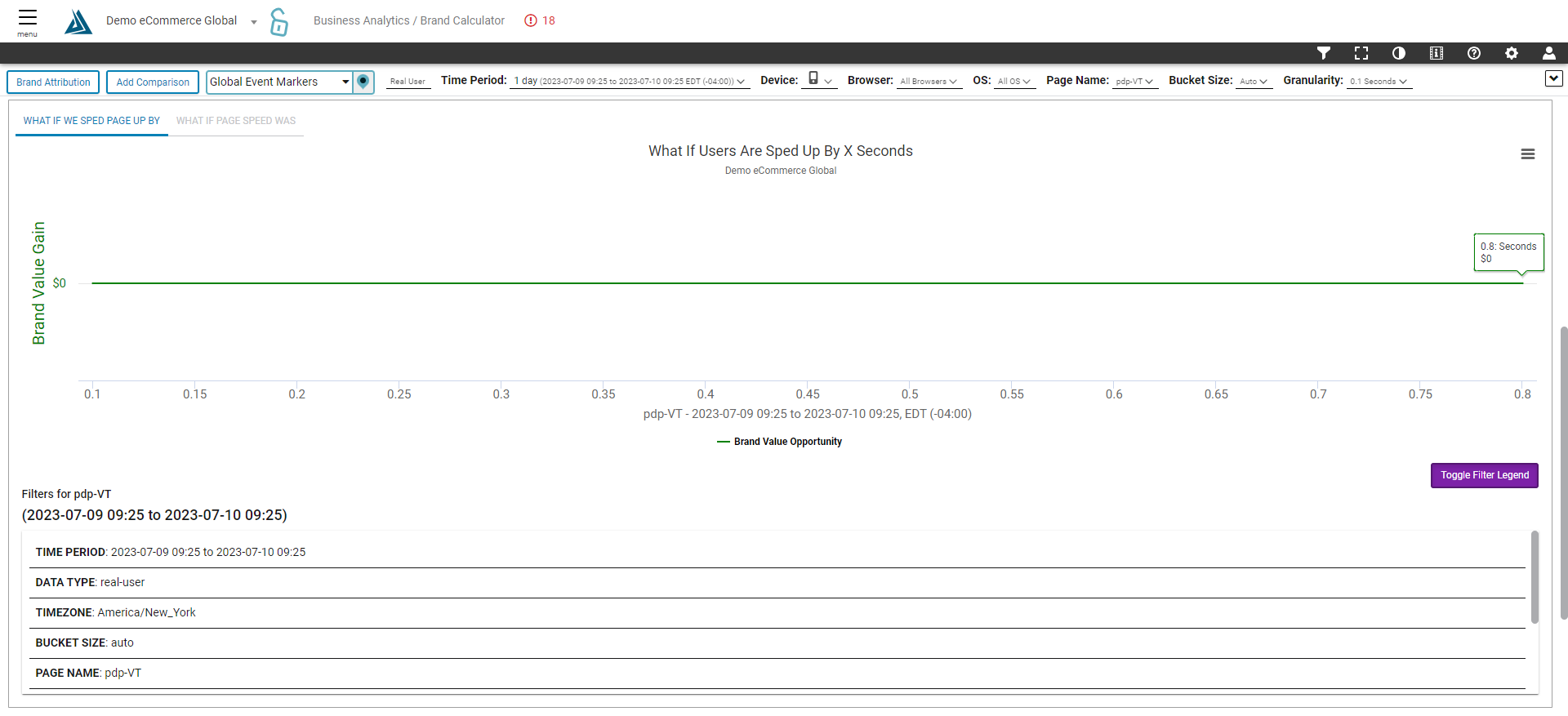
Task: Open the Granularity dropdown
Action: tap(1379, 81)
